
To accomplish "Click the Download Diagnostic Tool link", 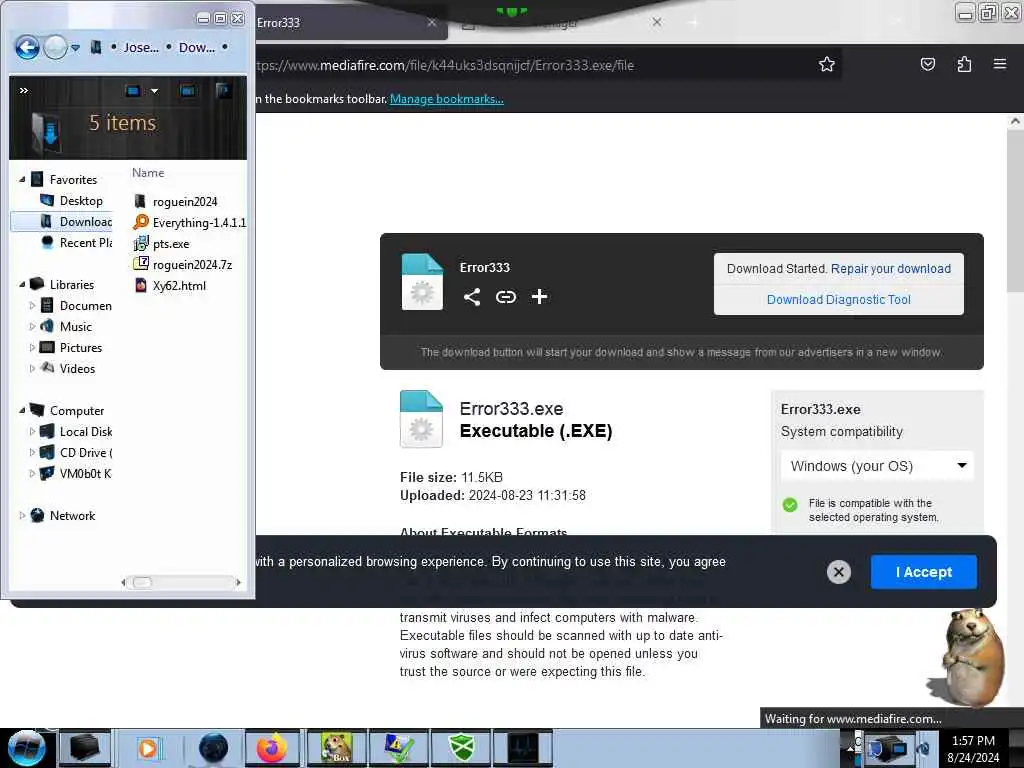I will coord(839,299).
